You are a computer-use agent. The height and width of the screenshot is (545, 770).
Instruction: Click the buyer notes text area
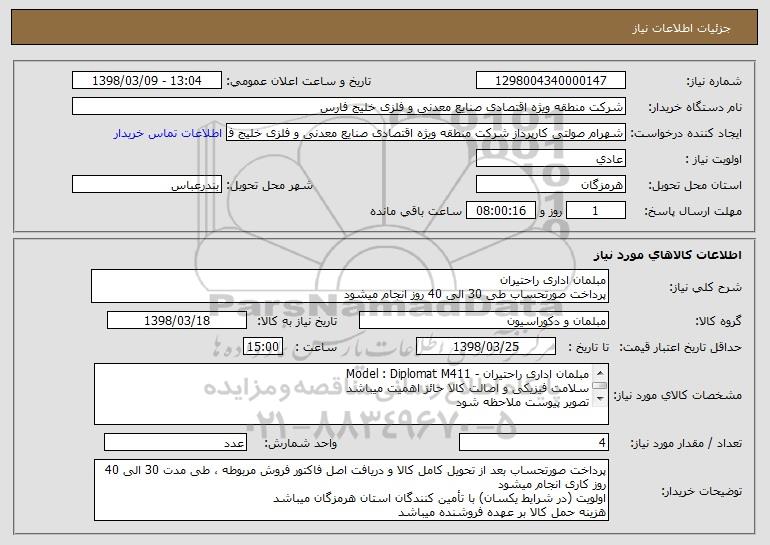pos(351,490)
